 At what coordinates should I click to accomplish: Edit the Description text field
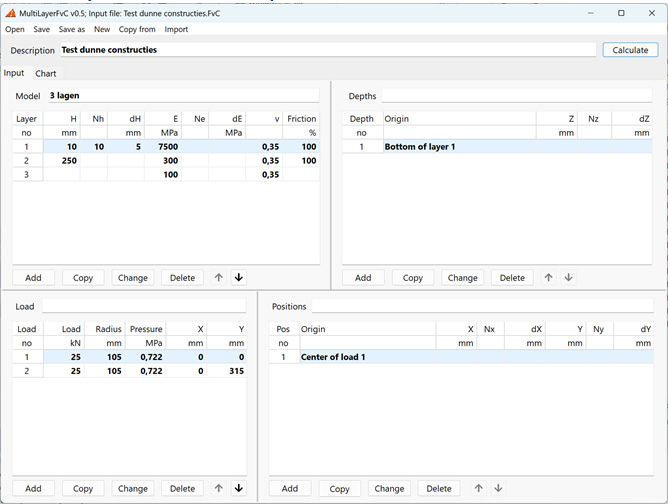click(x=326, y=50)
